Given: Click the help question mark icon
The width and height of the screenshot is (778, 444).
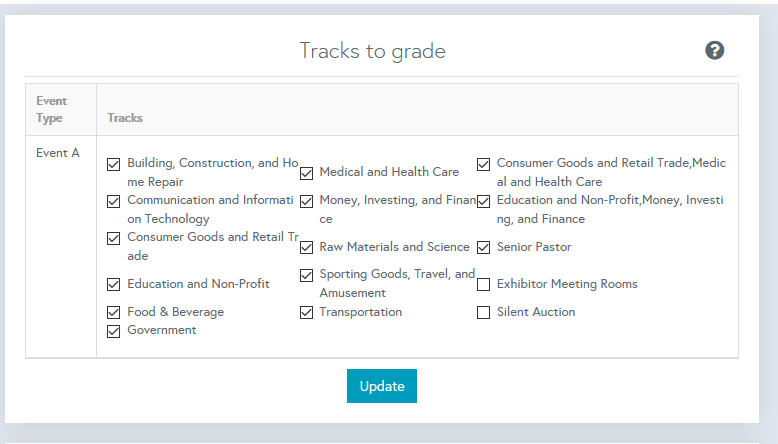Looking at the screenshot, I should 714,50.
